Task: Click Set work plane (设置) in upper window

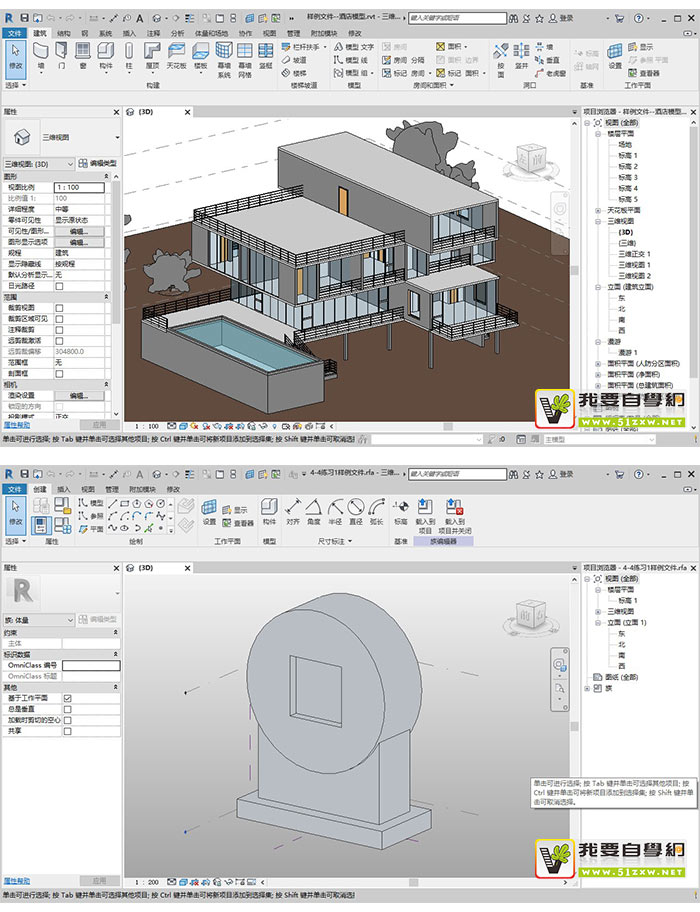Action: [x=615, y=56]
